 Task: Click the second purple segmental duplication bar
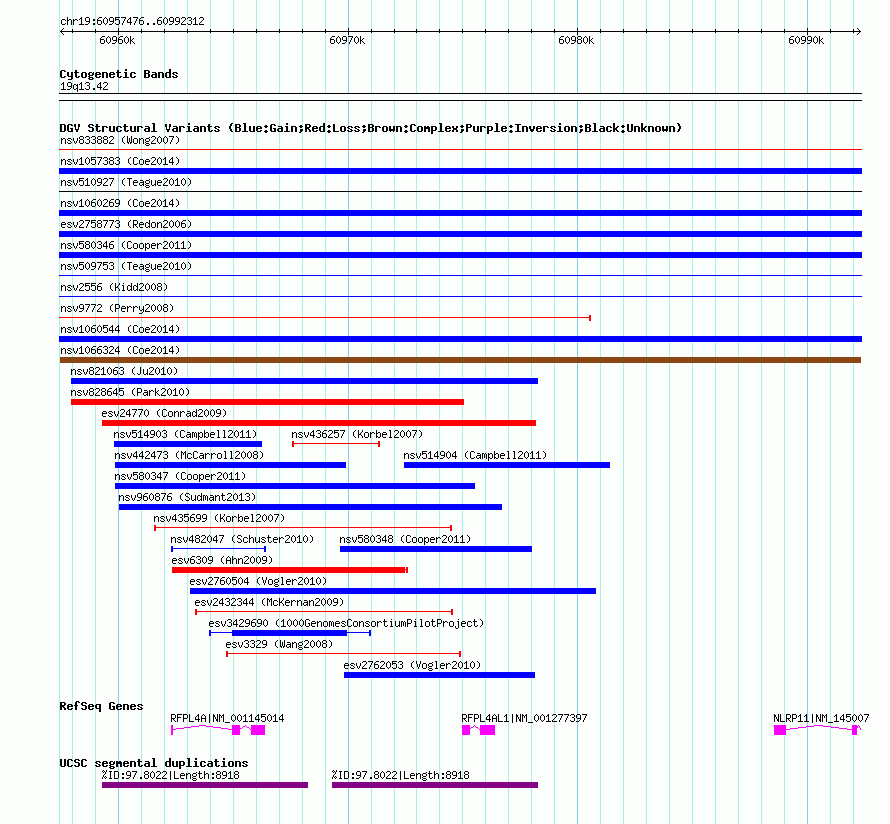[x=435, y=785]
